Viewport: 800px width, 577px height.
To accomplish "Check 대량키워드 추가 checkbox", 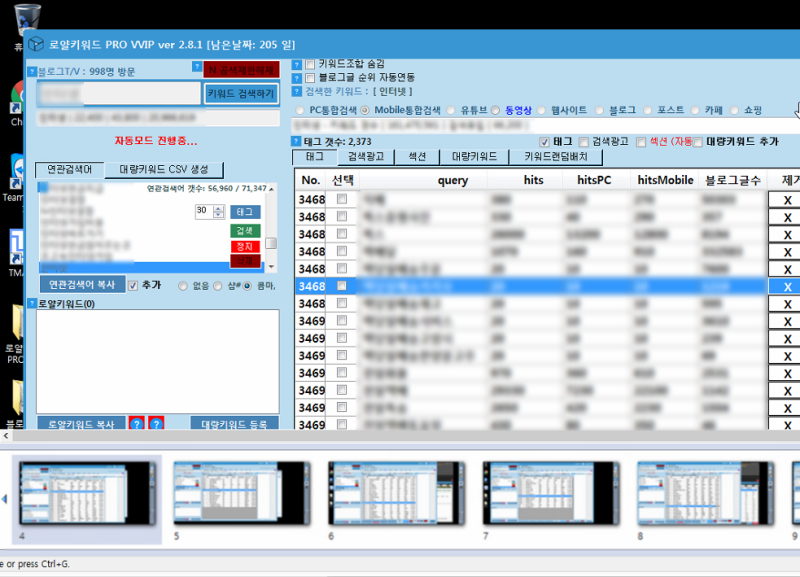I will pos(697,142).
